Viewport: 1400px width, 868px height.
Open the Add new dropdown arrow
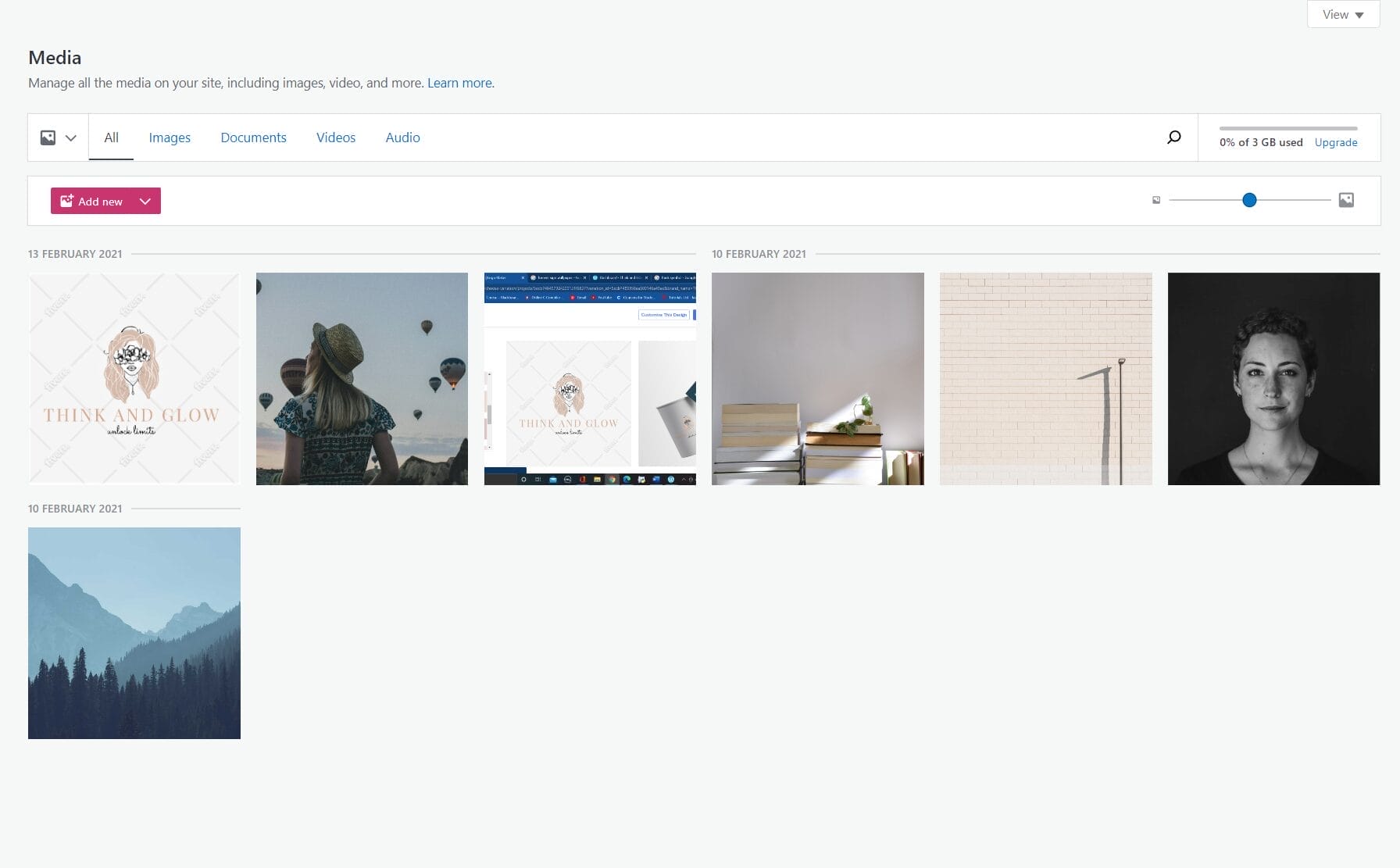pyautogui.click(x=145, y=201)
